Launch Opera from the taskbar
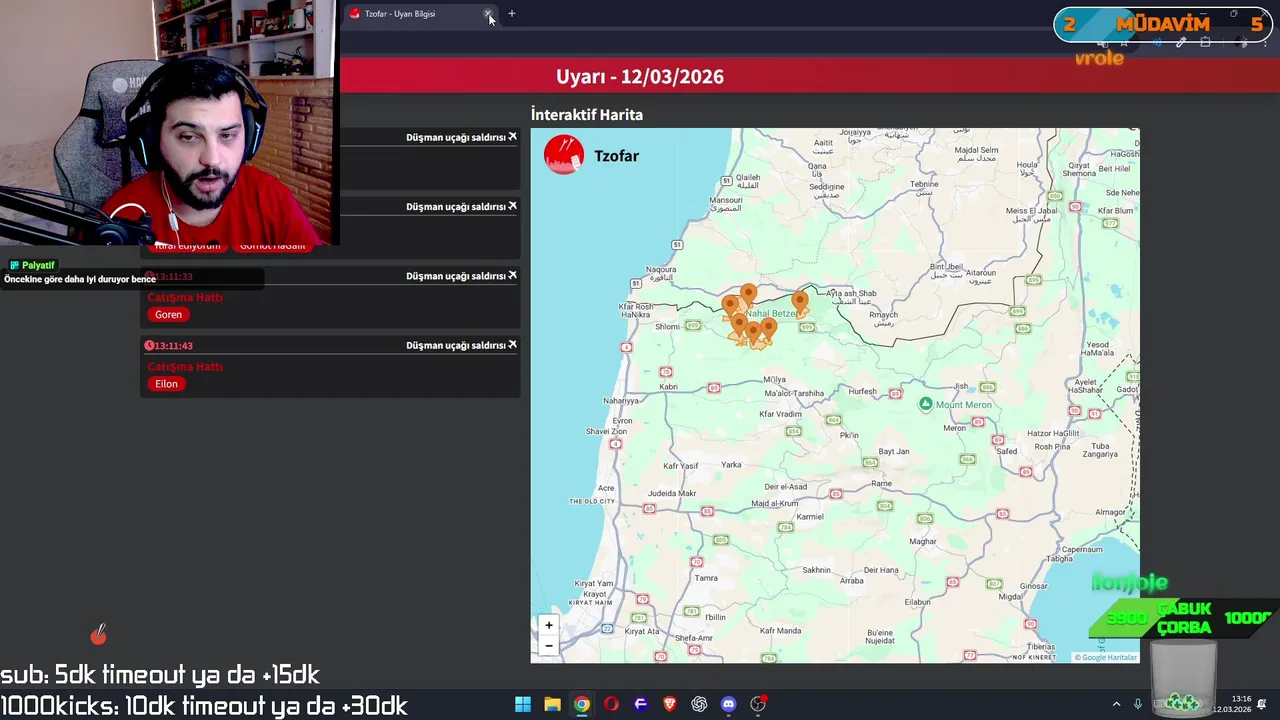 tap(611, 704)
